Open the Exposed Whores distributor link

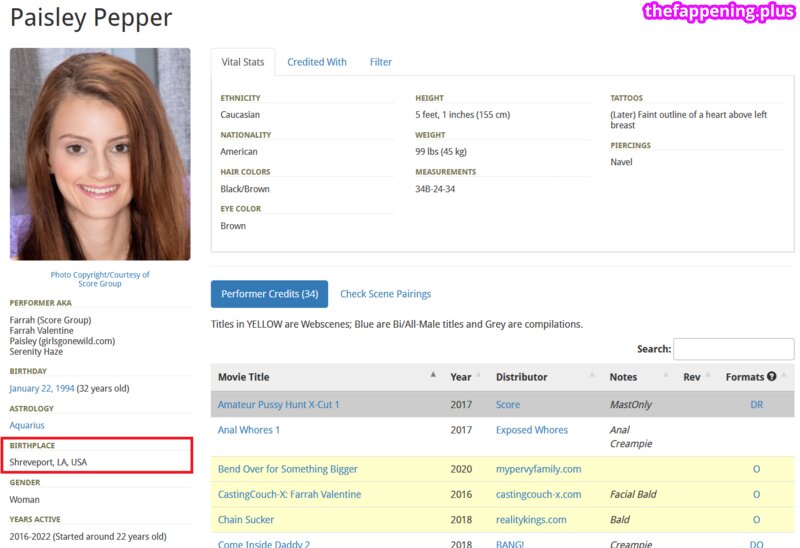(x=532, y=430)
